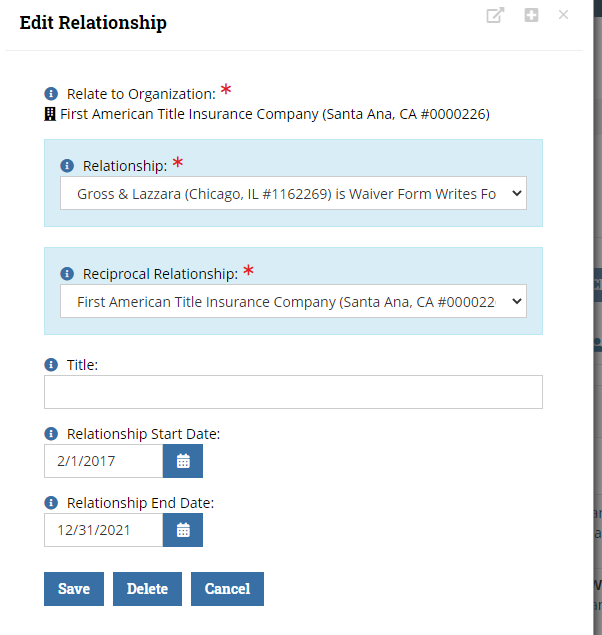Close the Edit Relationship dialog
The height and width of the screenshot is (635, 602).
pos(563,15)
